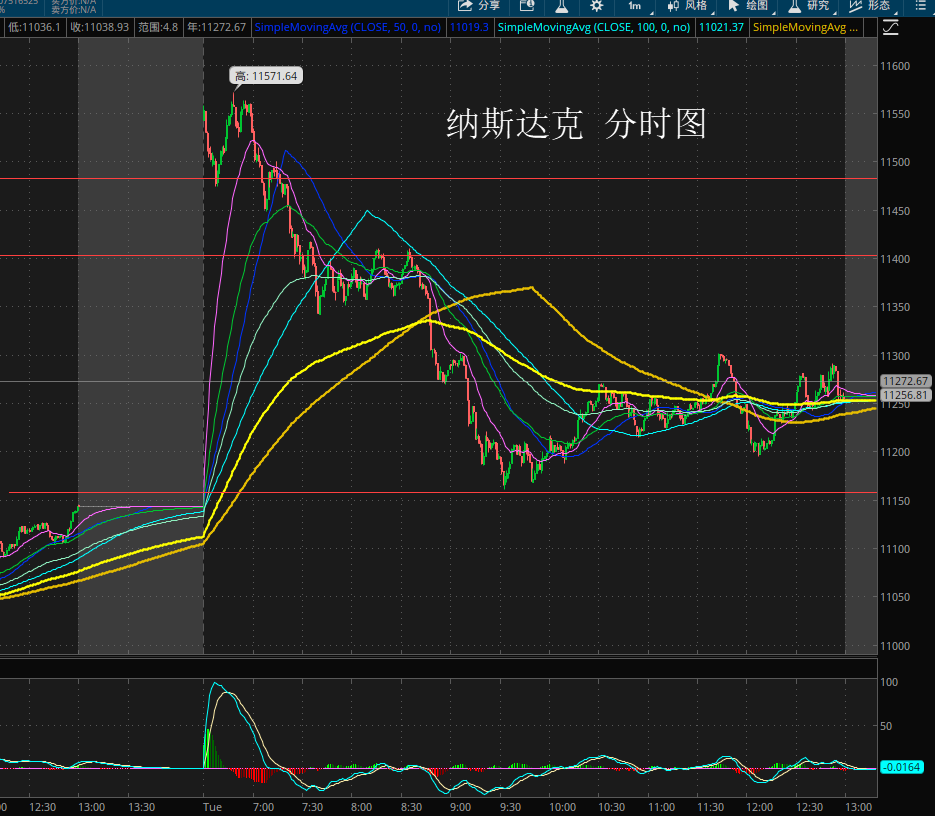Click the 9:30 time axis label
Viewport: 935px width, 816px height.
click(510, 807)
